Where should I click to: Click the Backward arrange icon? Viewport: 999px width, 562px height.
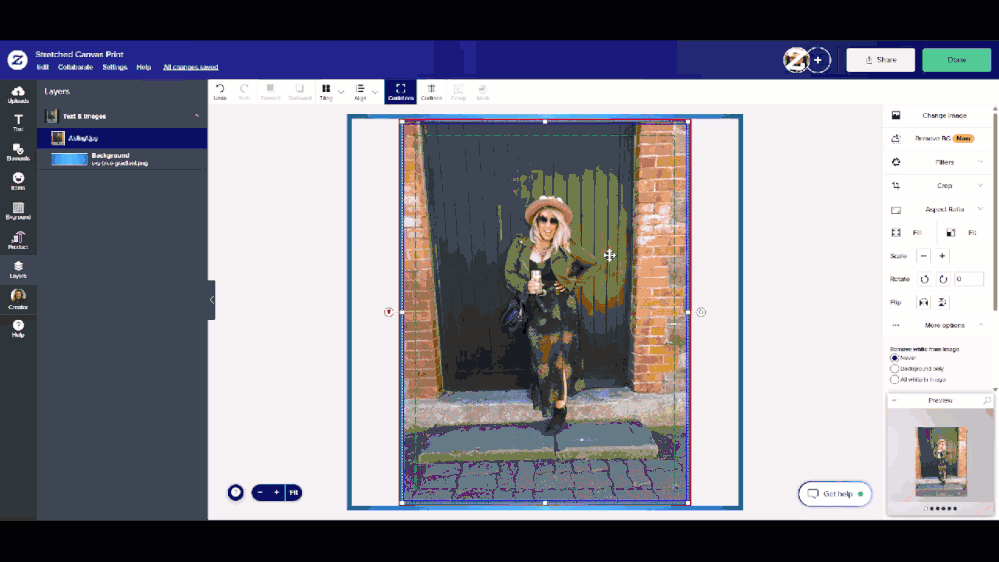click(299, 92)
